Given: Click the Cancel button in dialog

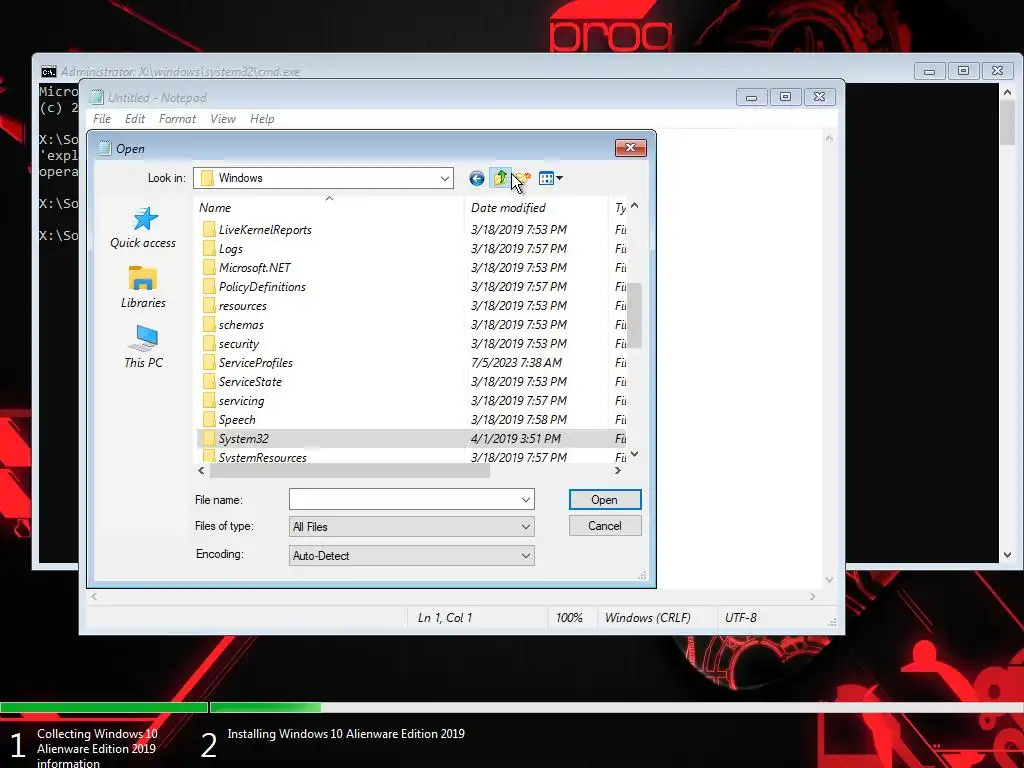Looking at the screenshot, I should click(x=605, y=526).
